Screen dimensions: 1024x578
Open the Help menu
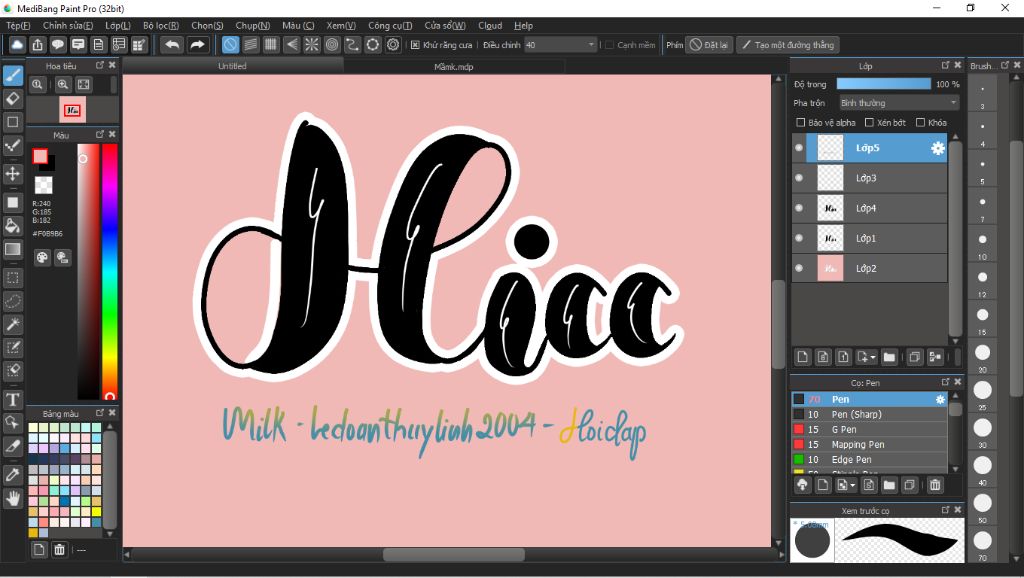click(523, 25)
